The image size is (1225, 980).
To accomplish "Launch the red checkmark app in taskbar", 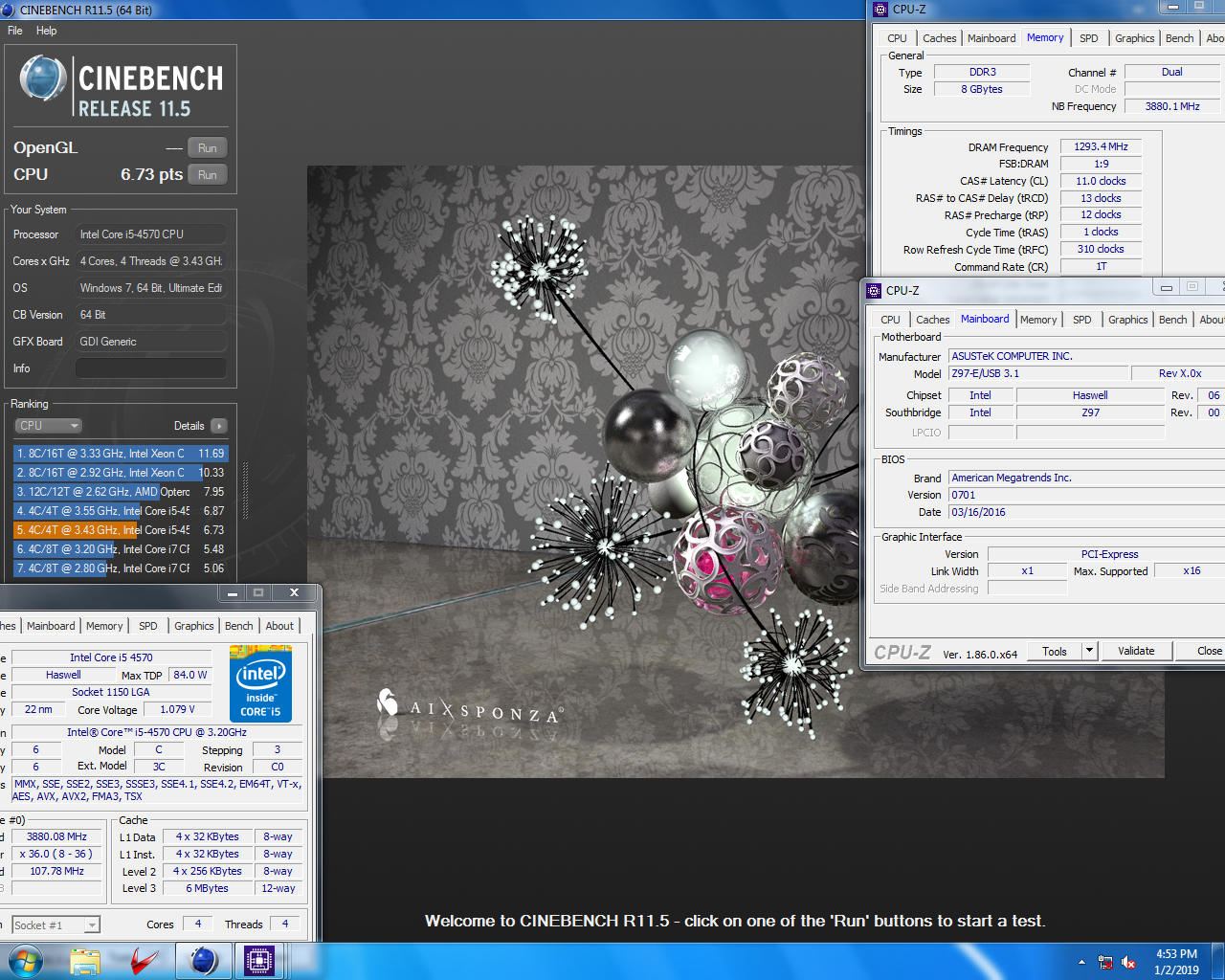I will (x=145, y=961).
